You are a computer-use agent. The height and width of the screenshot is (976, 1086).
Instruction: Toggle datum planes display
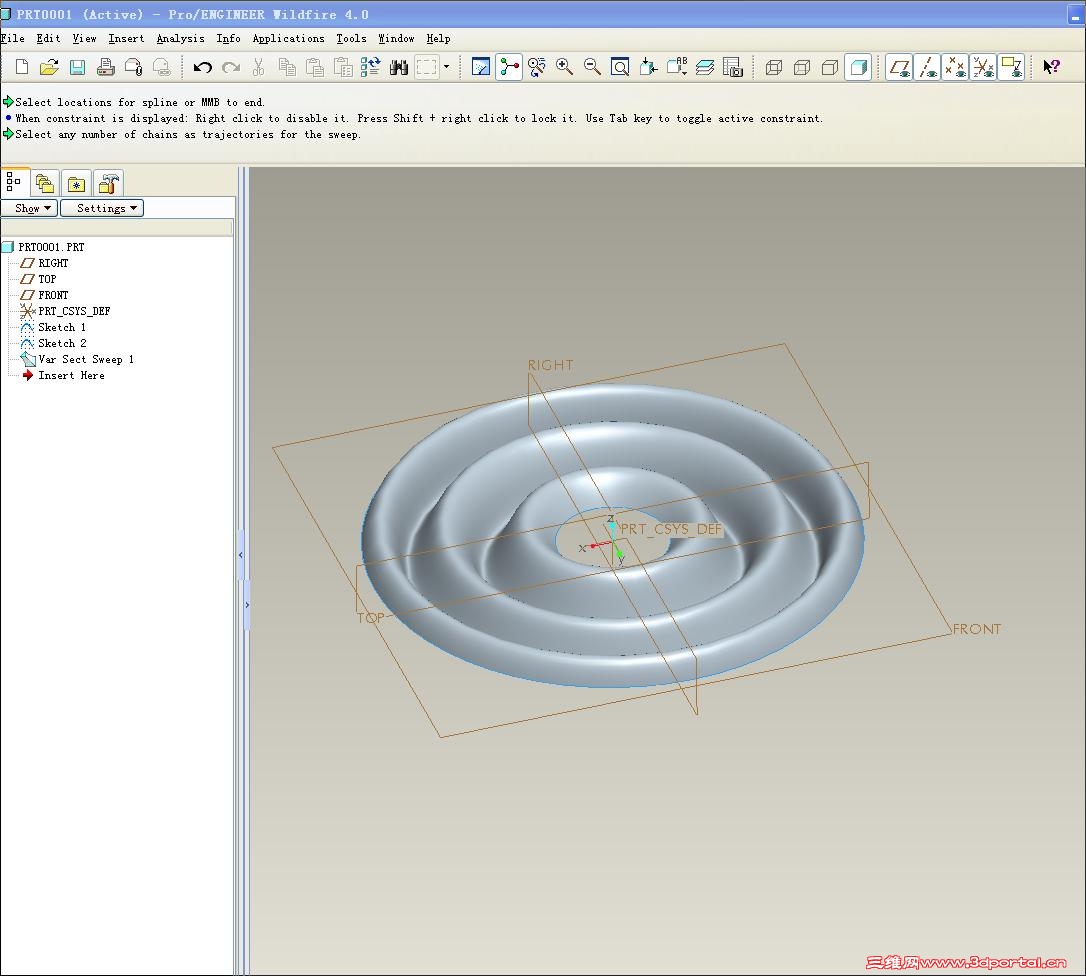click(899, 67)
